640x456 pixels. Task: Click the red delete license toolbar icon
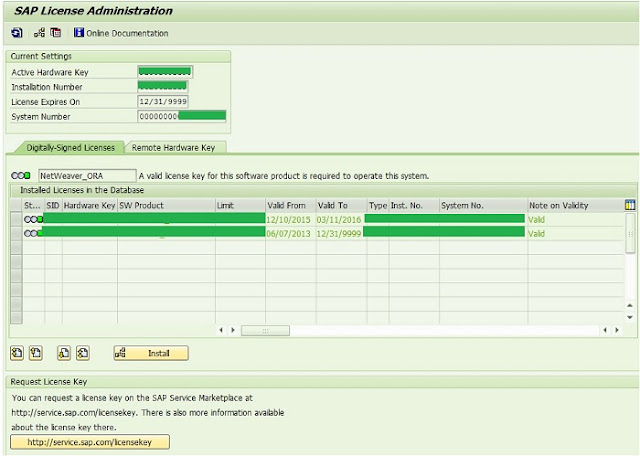coord(56,33)
